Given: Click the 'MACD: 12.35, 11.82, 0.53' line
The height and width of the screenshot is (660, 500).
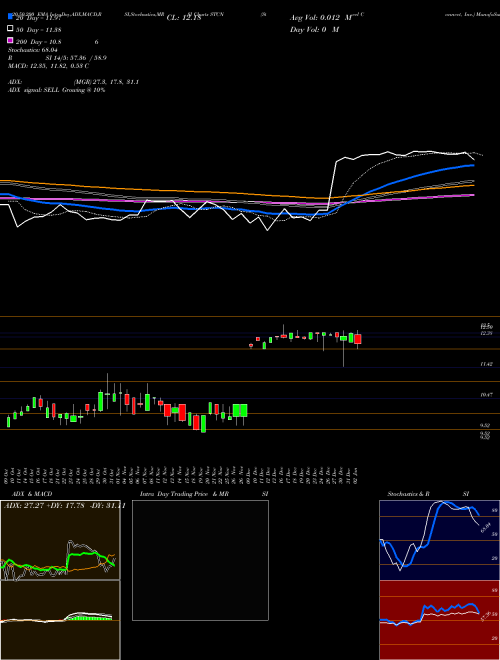Looking at the screenshot, I should [48, 66].
